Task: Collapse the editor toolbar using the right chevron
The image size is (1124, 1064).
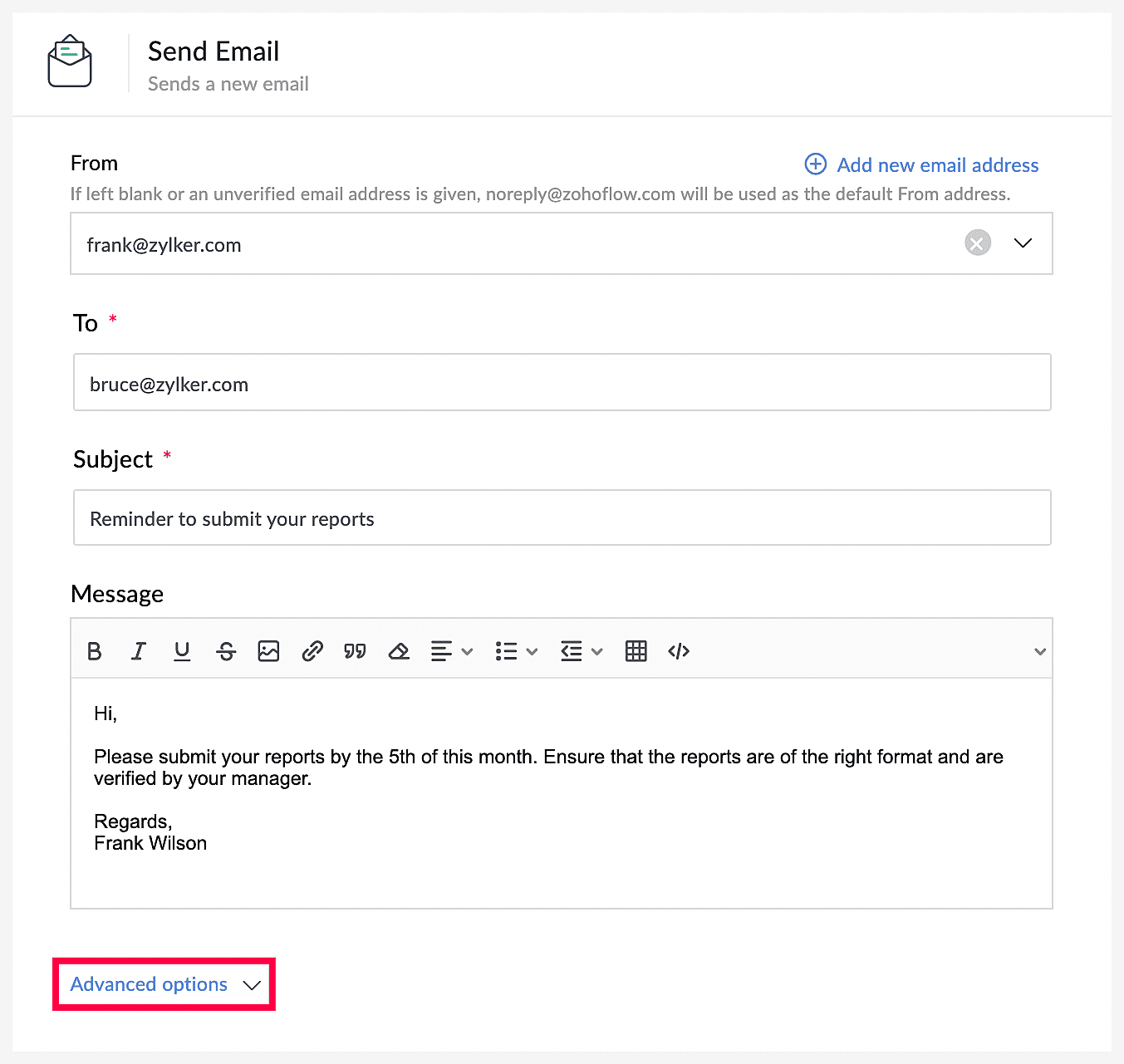Action: [x=1039, y=652]
